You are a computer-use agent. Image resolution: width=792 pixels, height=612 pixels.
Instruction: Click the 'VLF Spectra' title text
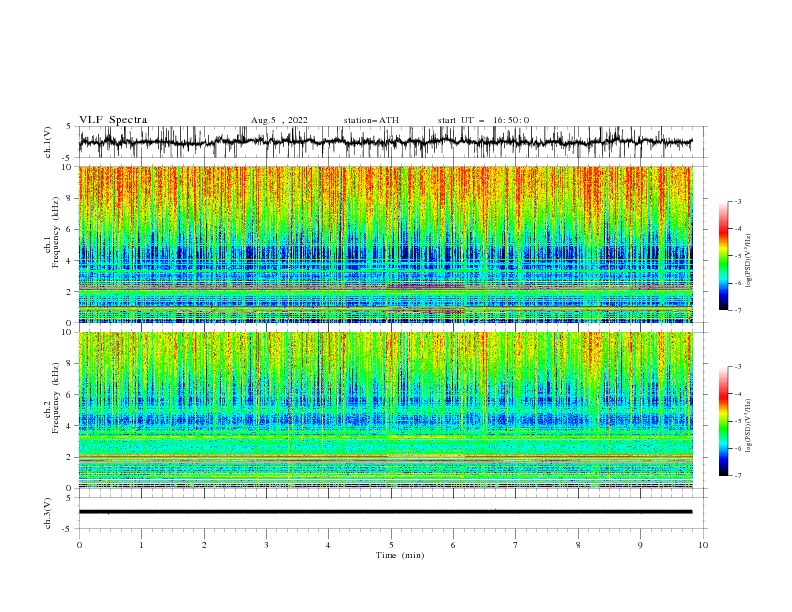click(x=113, y=120)
